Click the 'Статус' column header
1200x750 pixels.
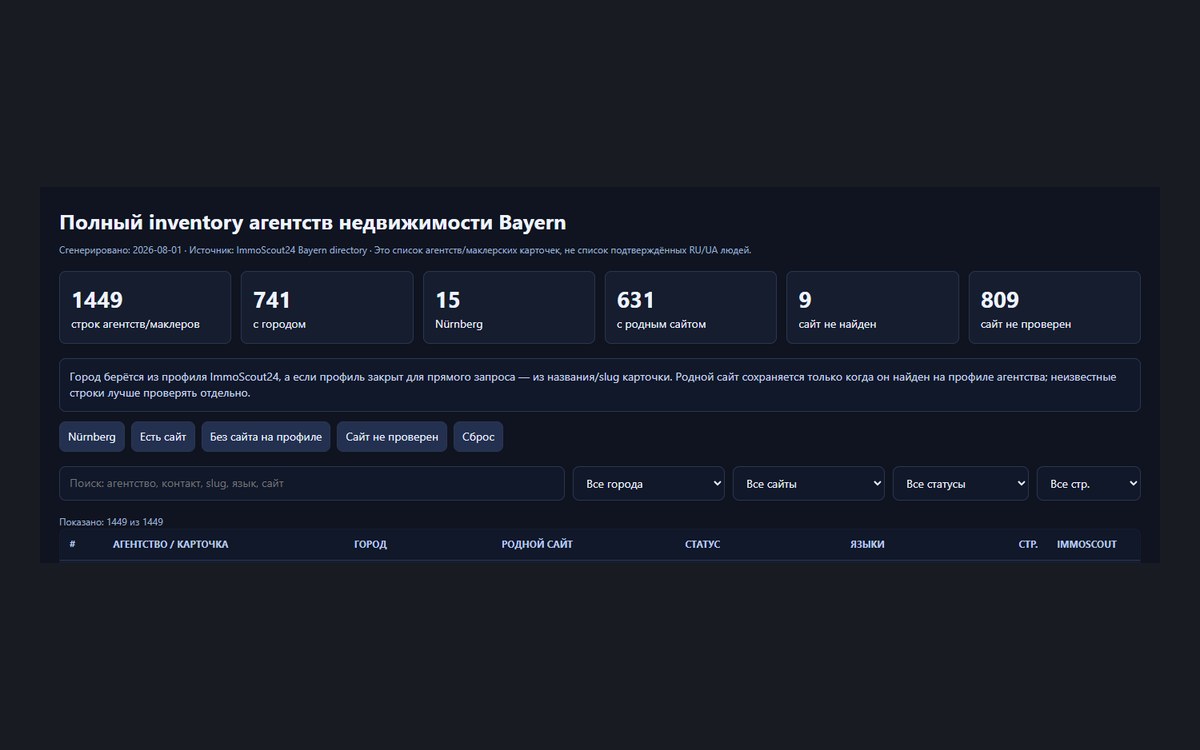(702, 544)
